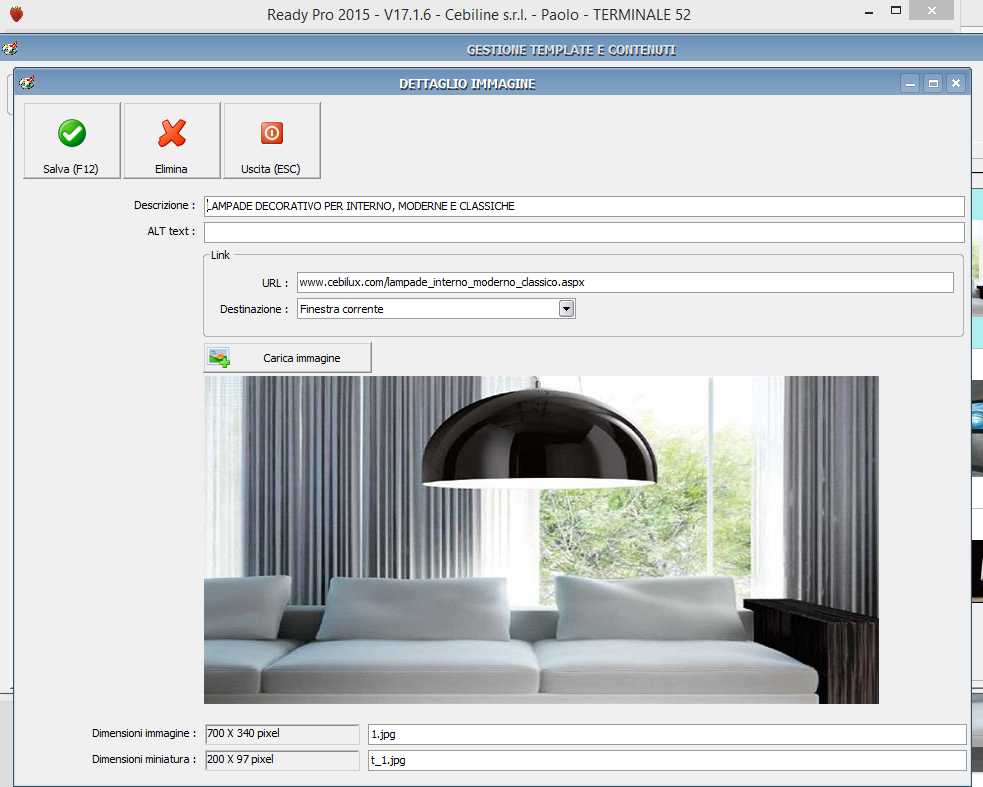Click the lamp and sofa image preview
Screen dimensions: 983x787
[x=541, y=540]
